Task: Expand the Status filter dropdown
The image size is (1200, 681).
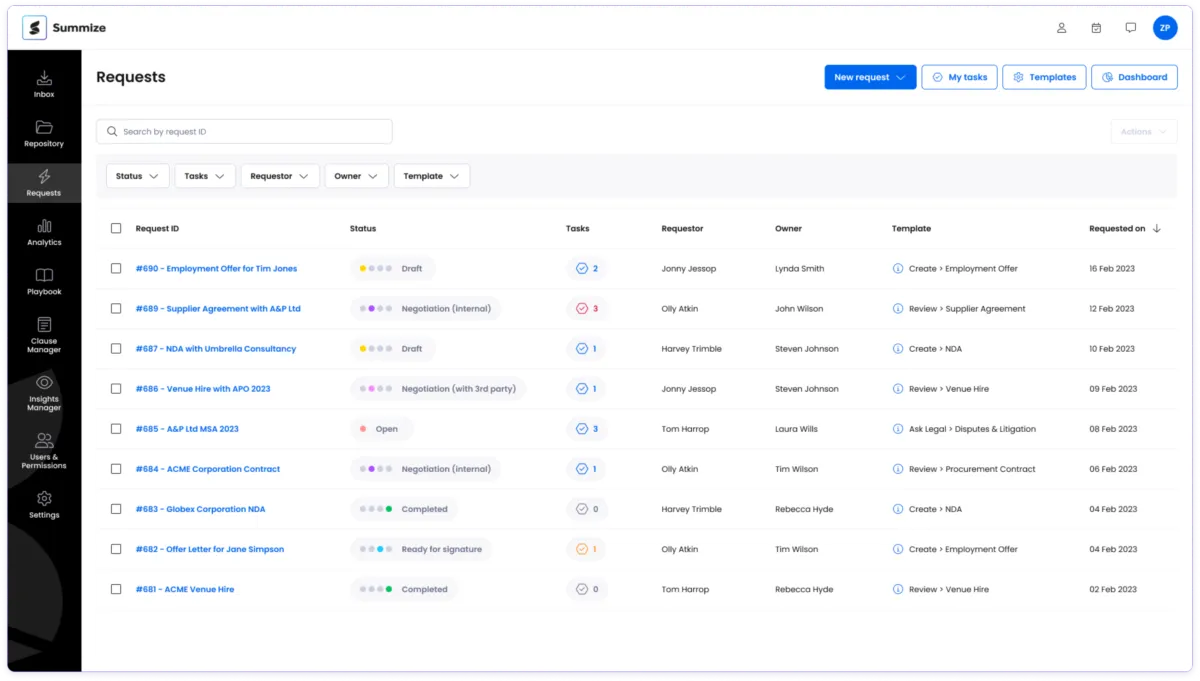Action: 138,176
